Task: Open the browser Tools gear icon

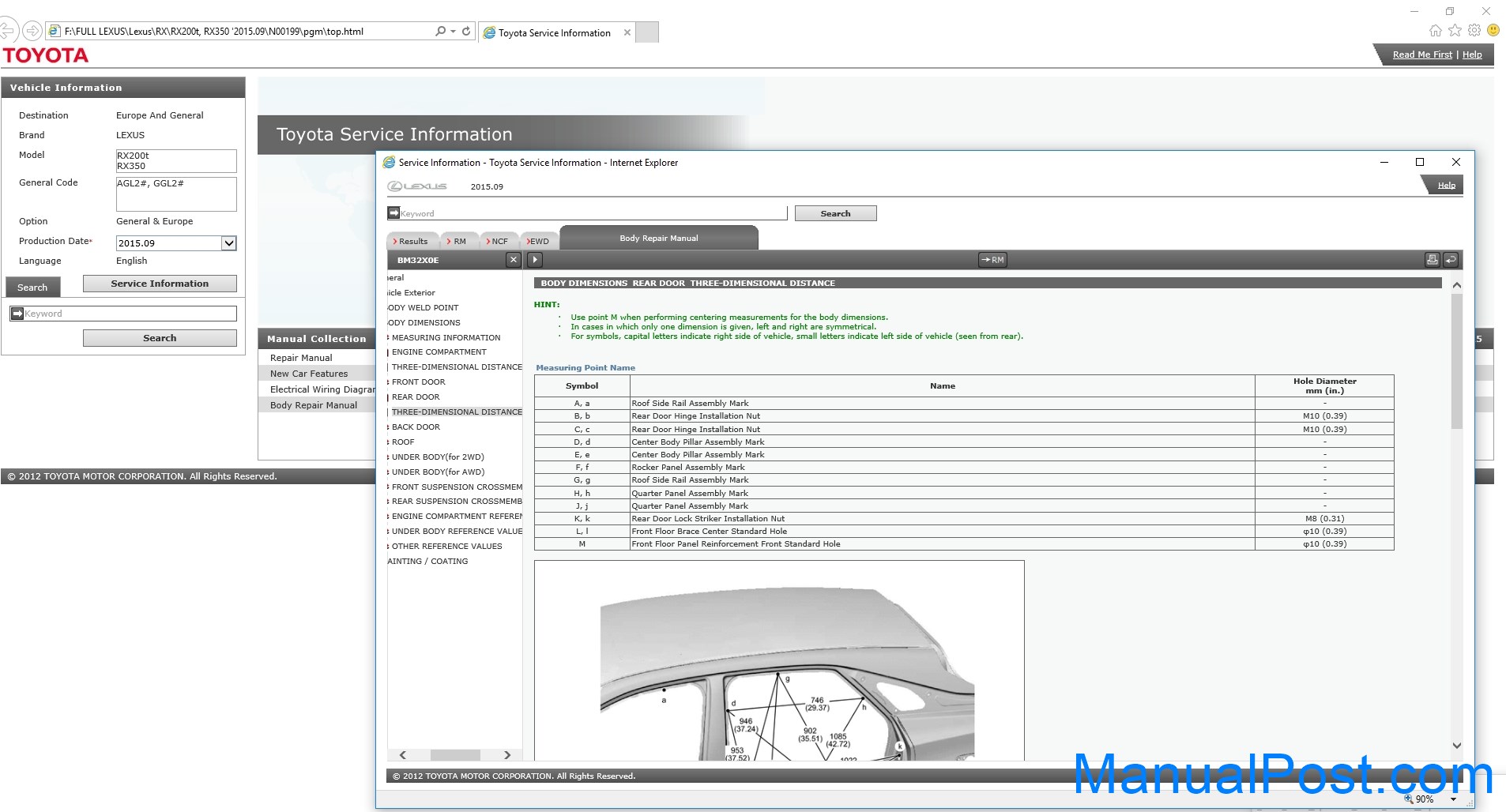Action: point(1474,31)
